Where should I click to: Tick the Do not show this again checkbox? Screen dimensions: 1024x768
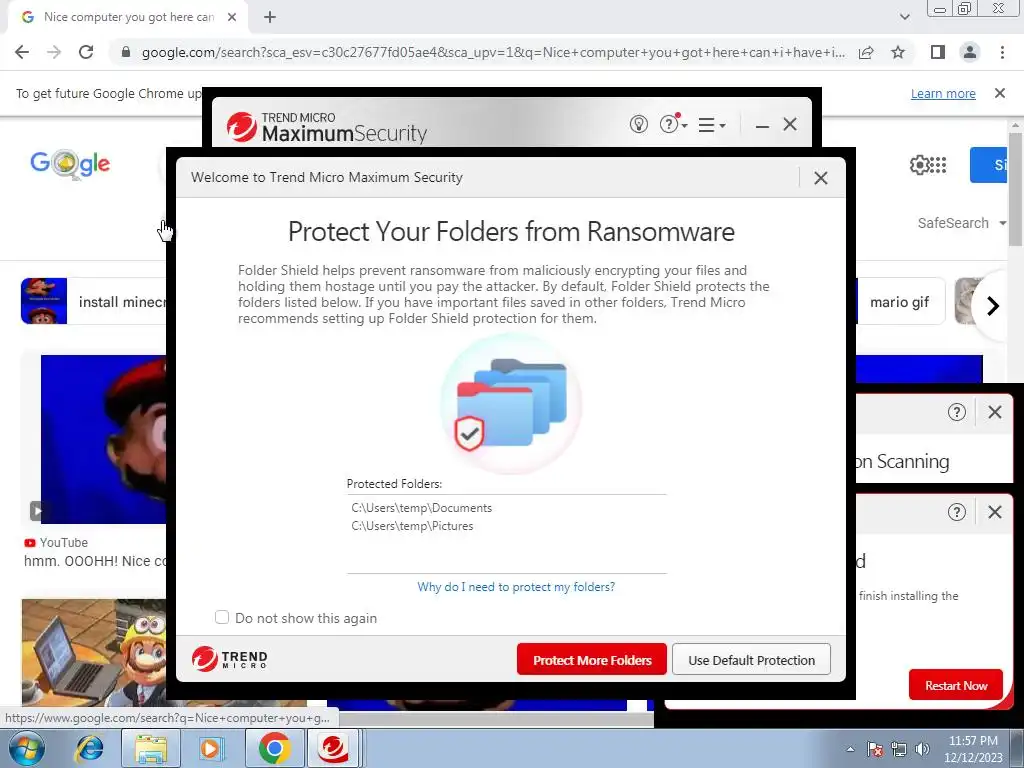(222, 617)
